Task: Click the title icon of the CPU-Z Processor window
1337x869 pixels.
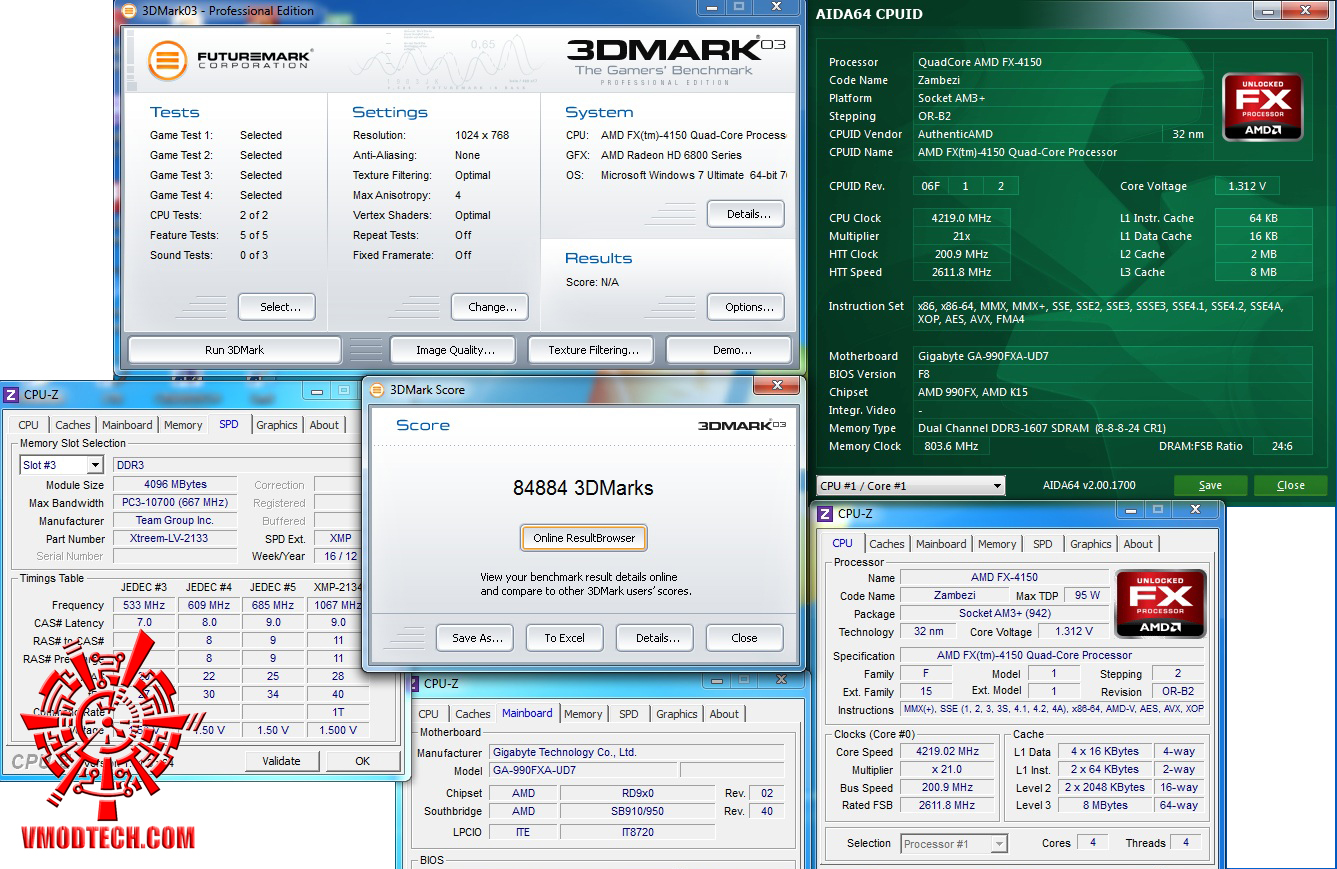Action: [x=826, y=514]
